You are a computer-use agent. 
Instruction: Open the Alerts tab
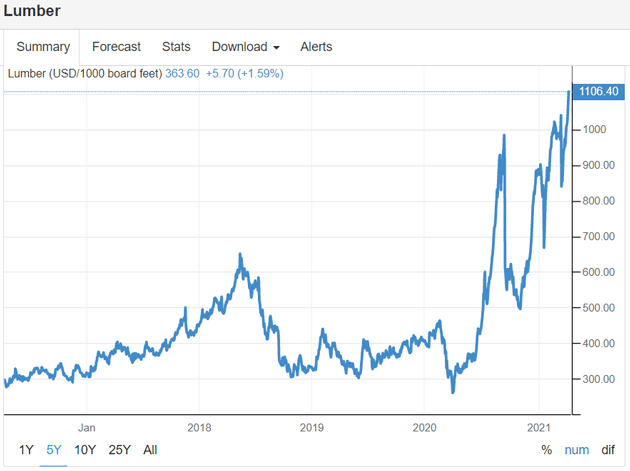tap(316, 47)
